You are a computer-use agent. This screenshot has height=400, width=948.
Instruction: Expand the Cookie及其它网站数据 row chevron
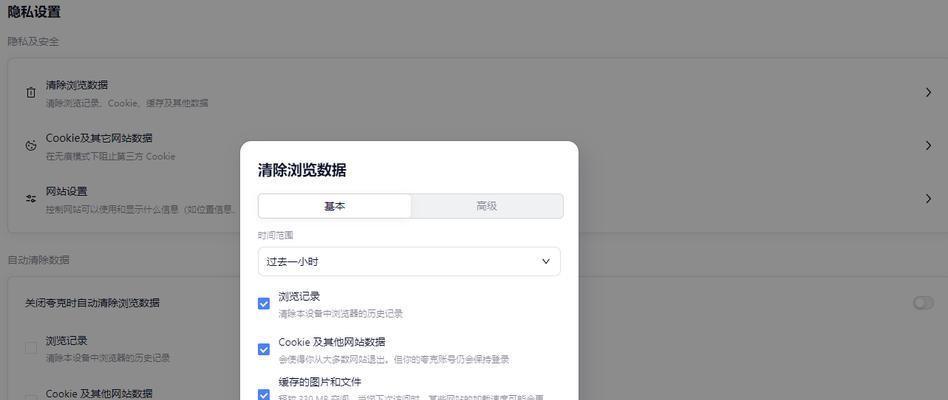pyautogui.click(x=928, y=146)
